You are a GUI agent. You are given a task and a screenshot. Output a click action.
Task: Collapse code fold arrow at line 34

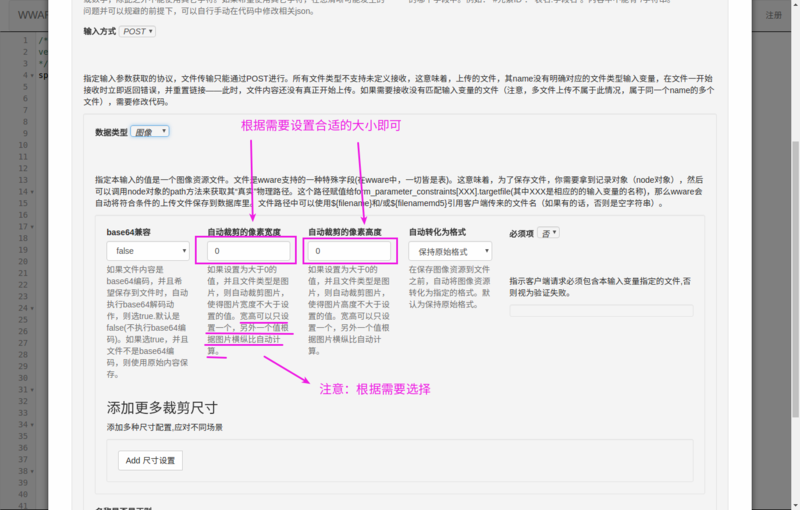(32, 424)
